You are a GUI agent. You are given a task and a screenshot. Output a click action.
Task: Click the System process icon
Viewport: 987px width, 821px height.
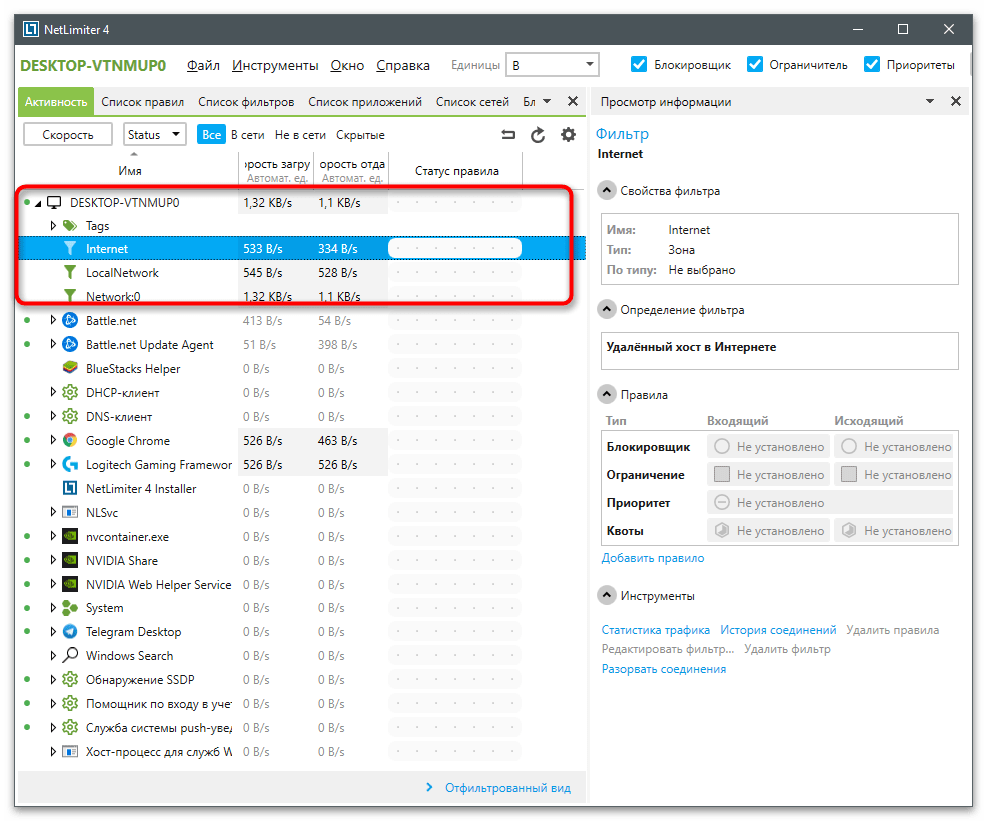70,608
